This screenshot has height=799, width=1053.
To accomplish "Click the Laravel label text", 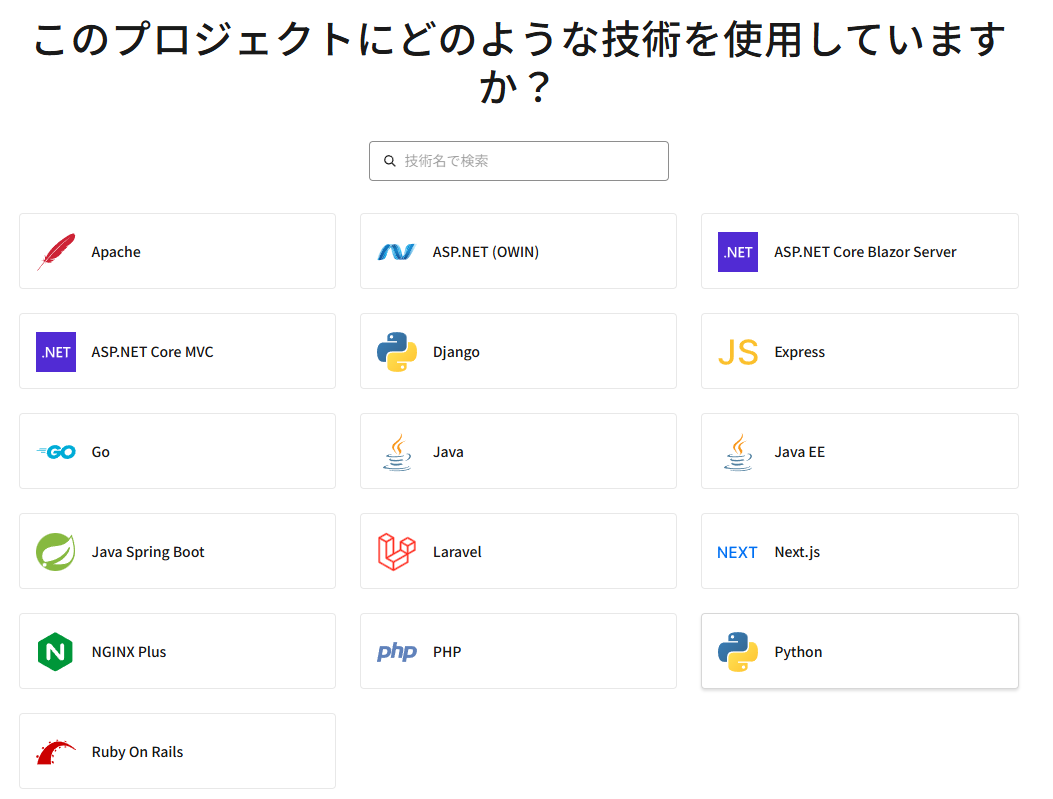I will click(x=457, y=552).
